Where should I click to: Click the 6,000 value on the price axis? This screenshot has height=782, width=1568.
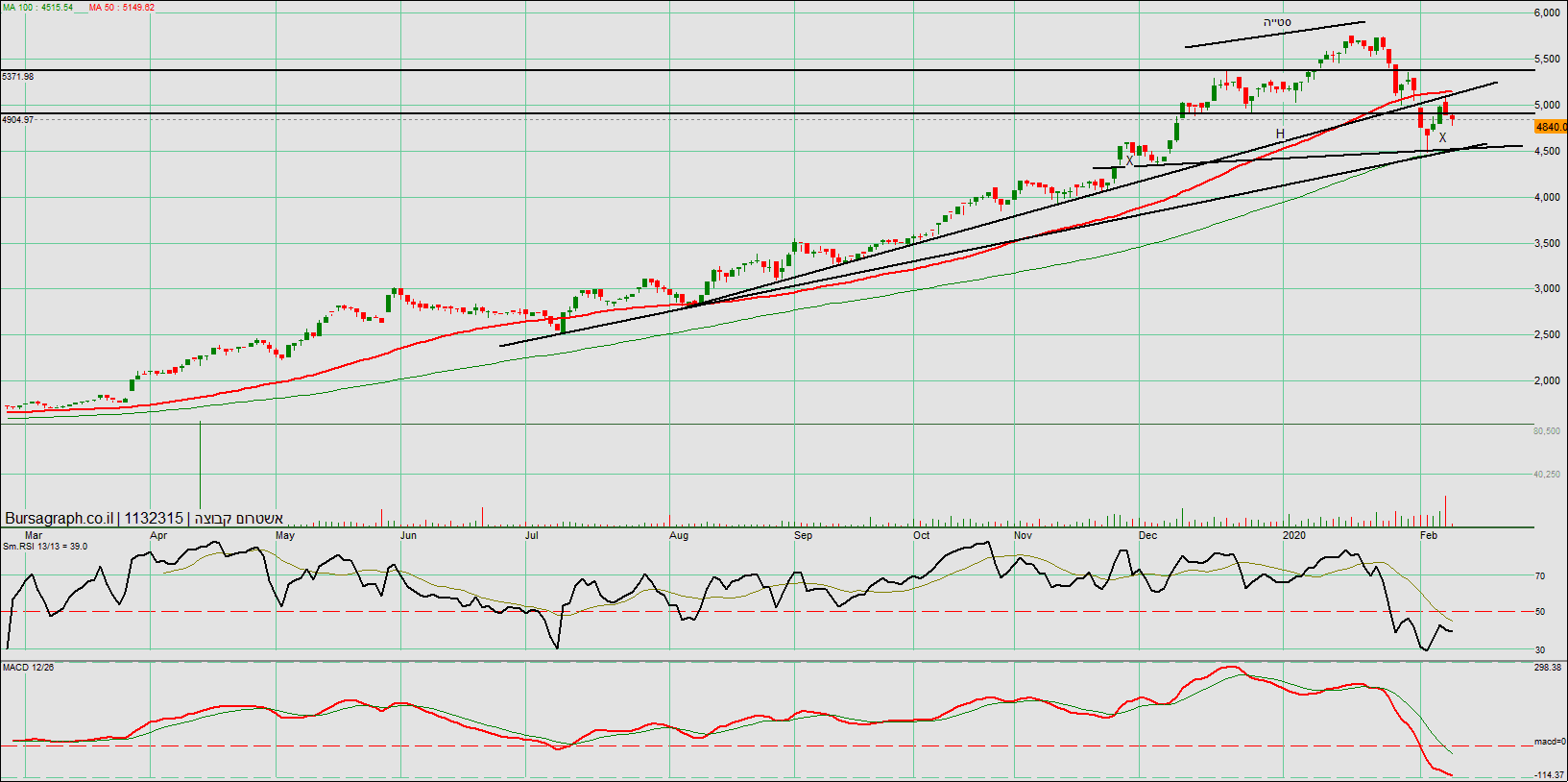1546,13
